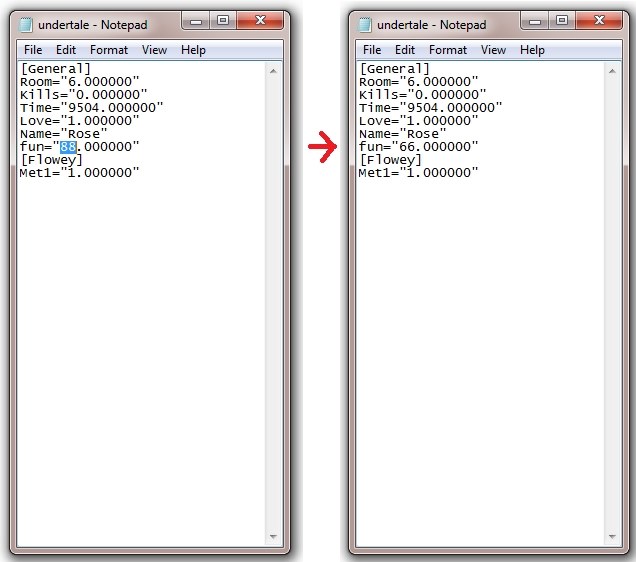Image resolution: width=636 pixels, height=562 pixels.
Task: Close the right Notepad window
Action: coord(599,21)
